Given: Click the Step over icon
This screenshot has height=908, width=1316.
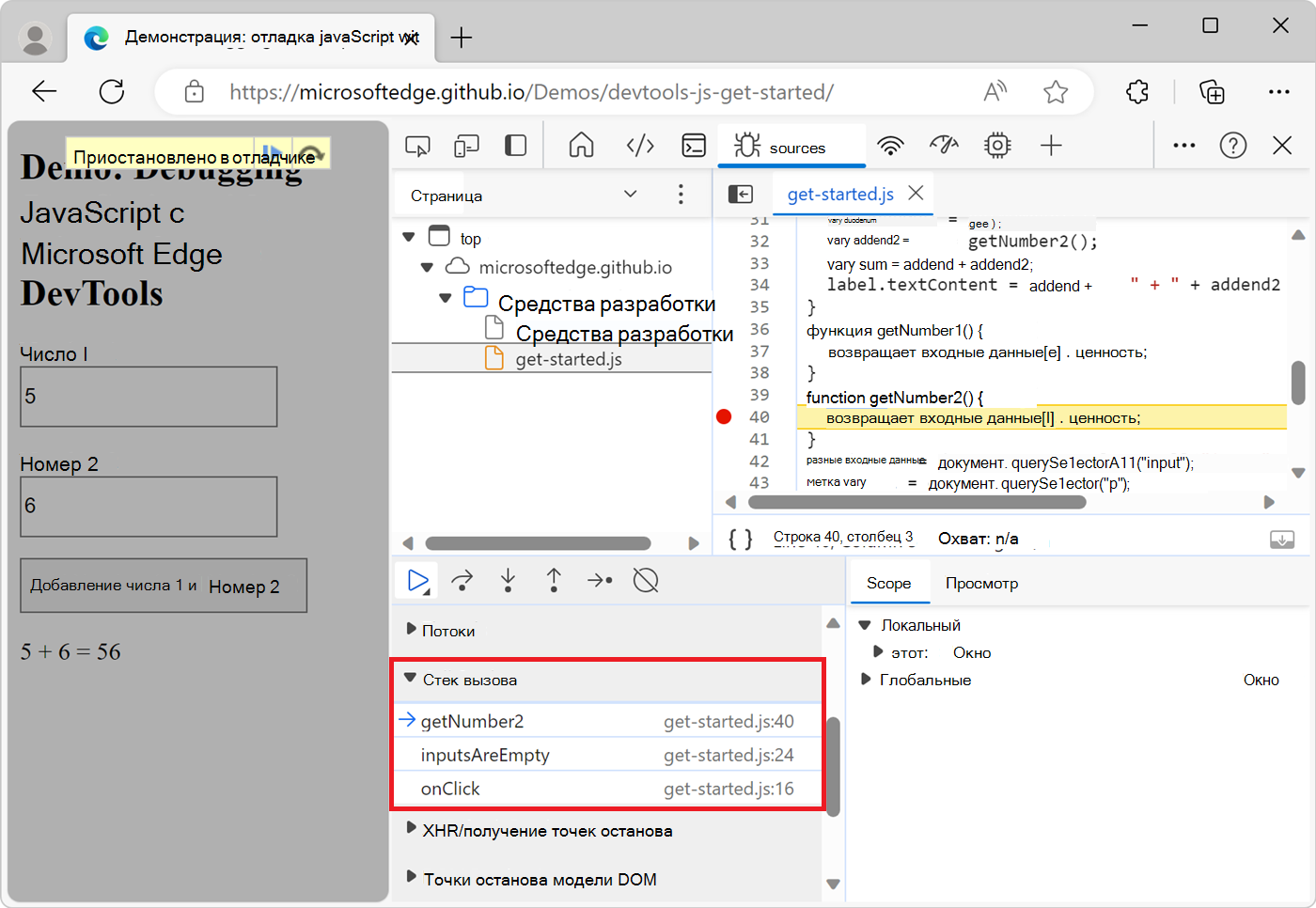Looking at the screenshot, I should coord(462,581).
